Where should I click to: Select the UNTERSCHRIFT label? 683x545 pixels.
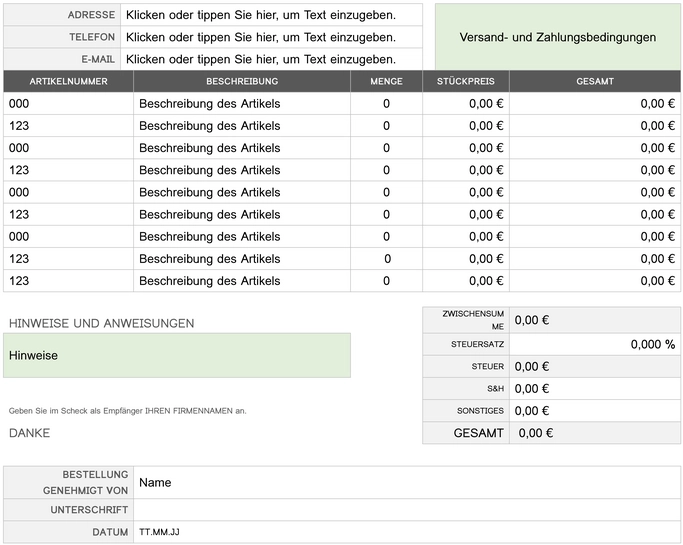tap(89, 510)
